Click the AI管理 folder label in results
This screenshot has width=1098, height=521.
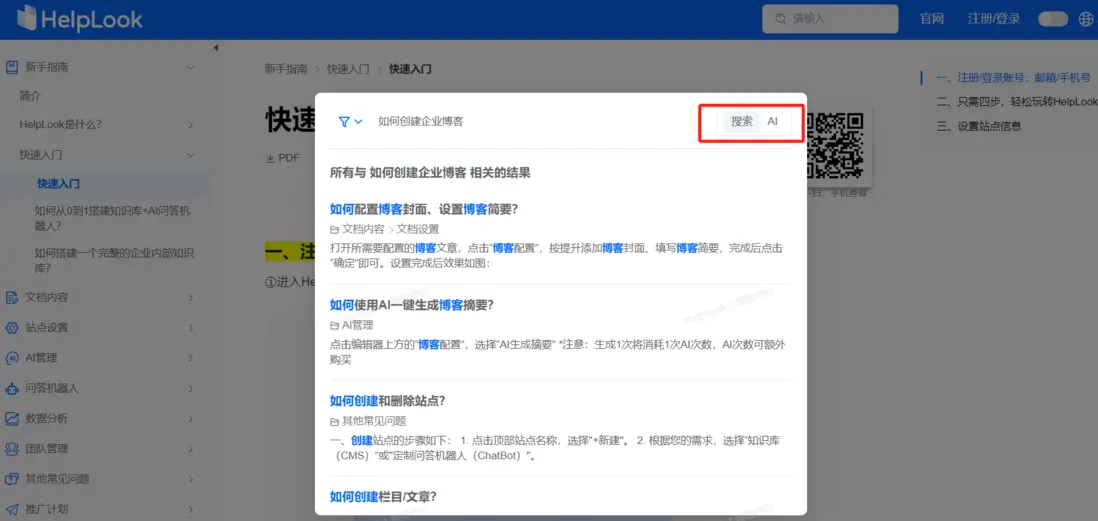point(352,325)
